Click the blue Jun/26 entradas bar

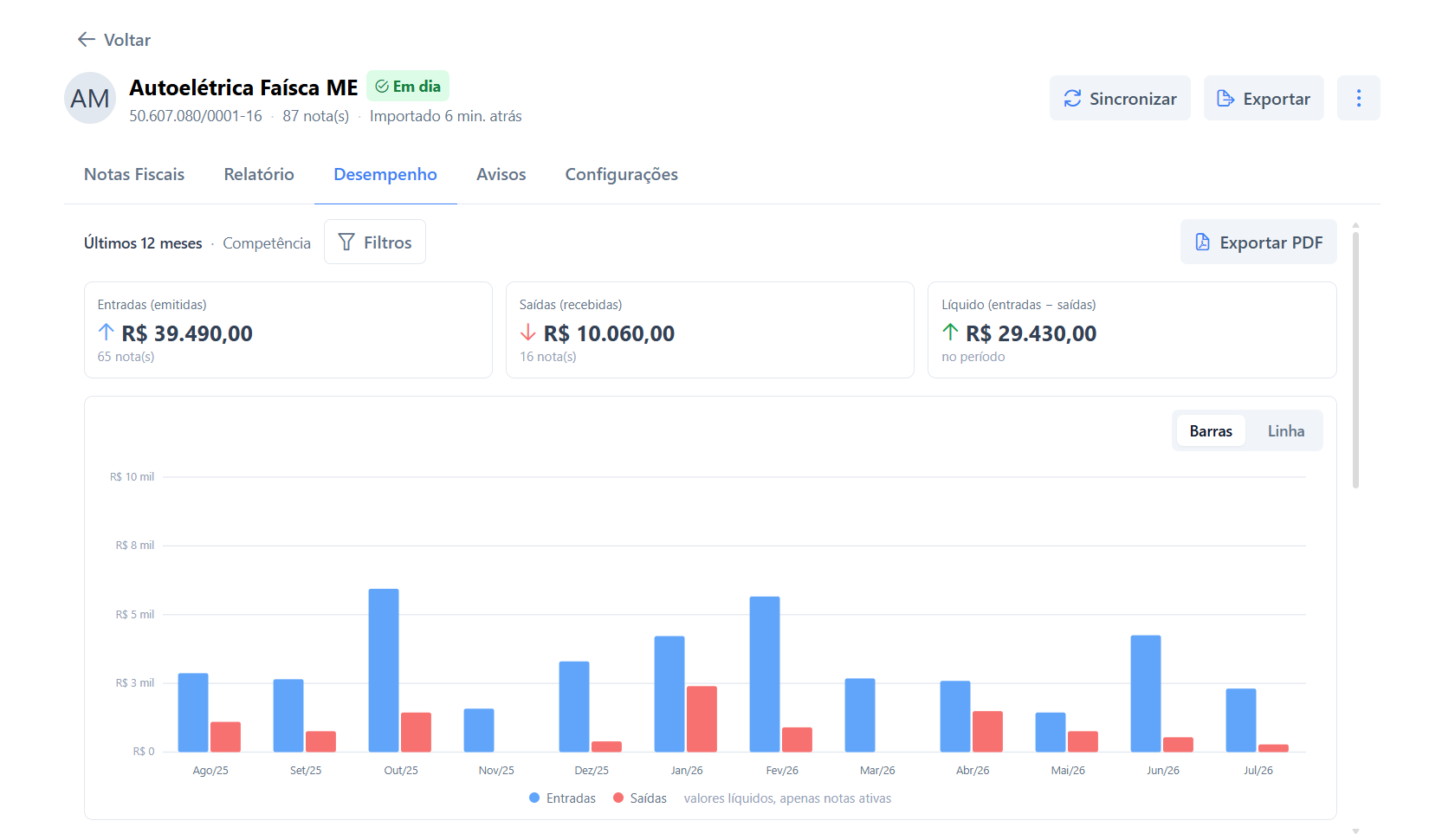(x=1146, y=694)
